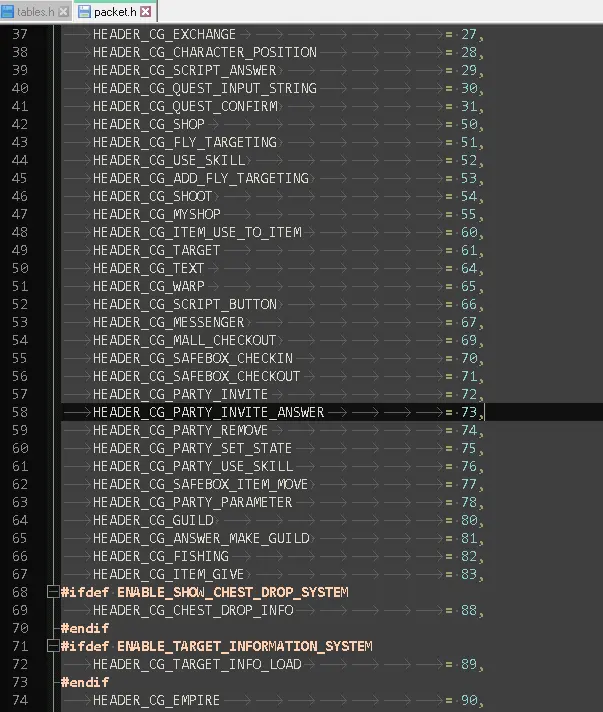
Task: Click on HEADER_CG_PARTY_INVITE_ANSWER text
Action: pyautogui.click(x=208, y=412)
